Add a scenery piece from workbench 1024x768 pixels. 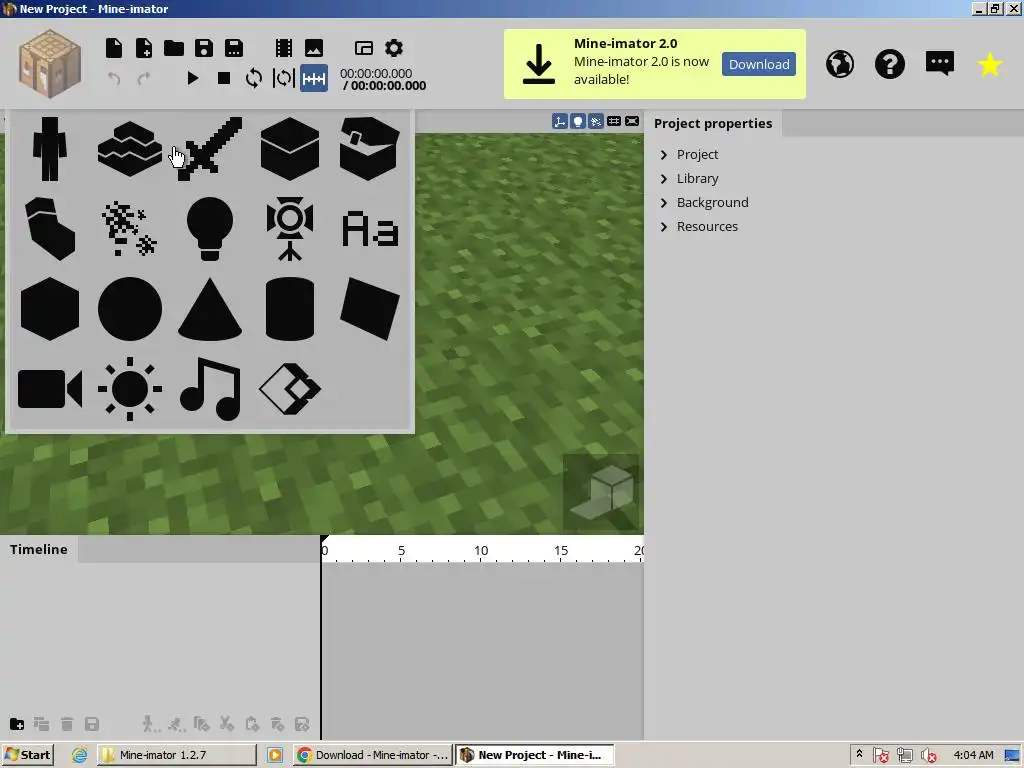pyautogui.click(x=129, y=149)
